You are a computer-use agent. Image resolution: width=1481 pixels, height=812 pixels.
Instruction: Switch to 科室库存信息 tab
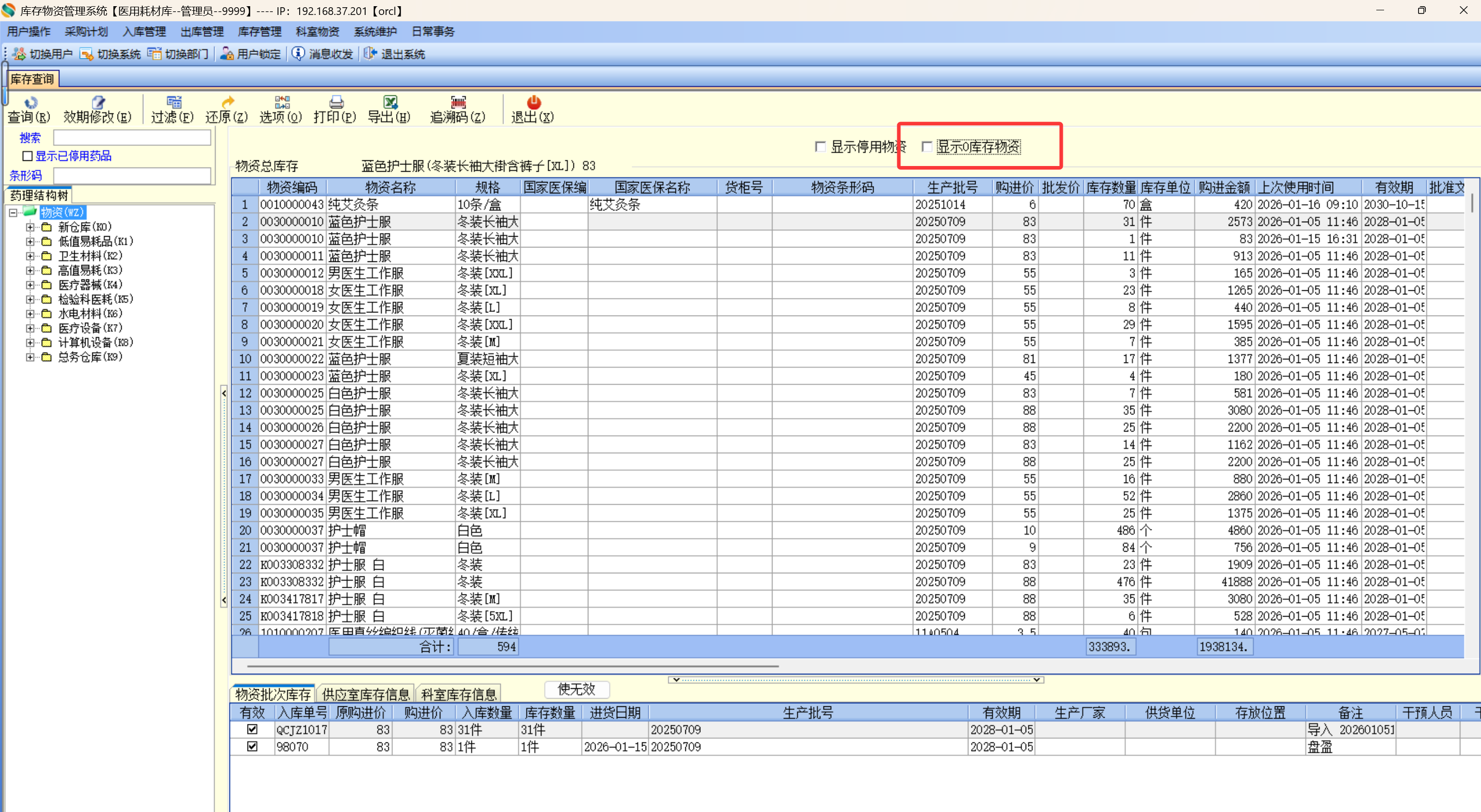tap(458, 694)
